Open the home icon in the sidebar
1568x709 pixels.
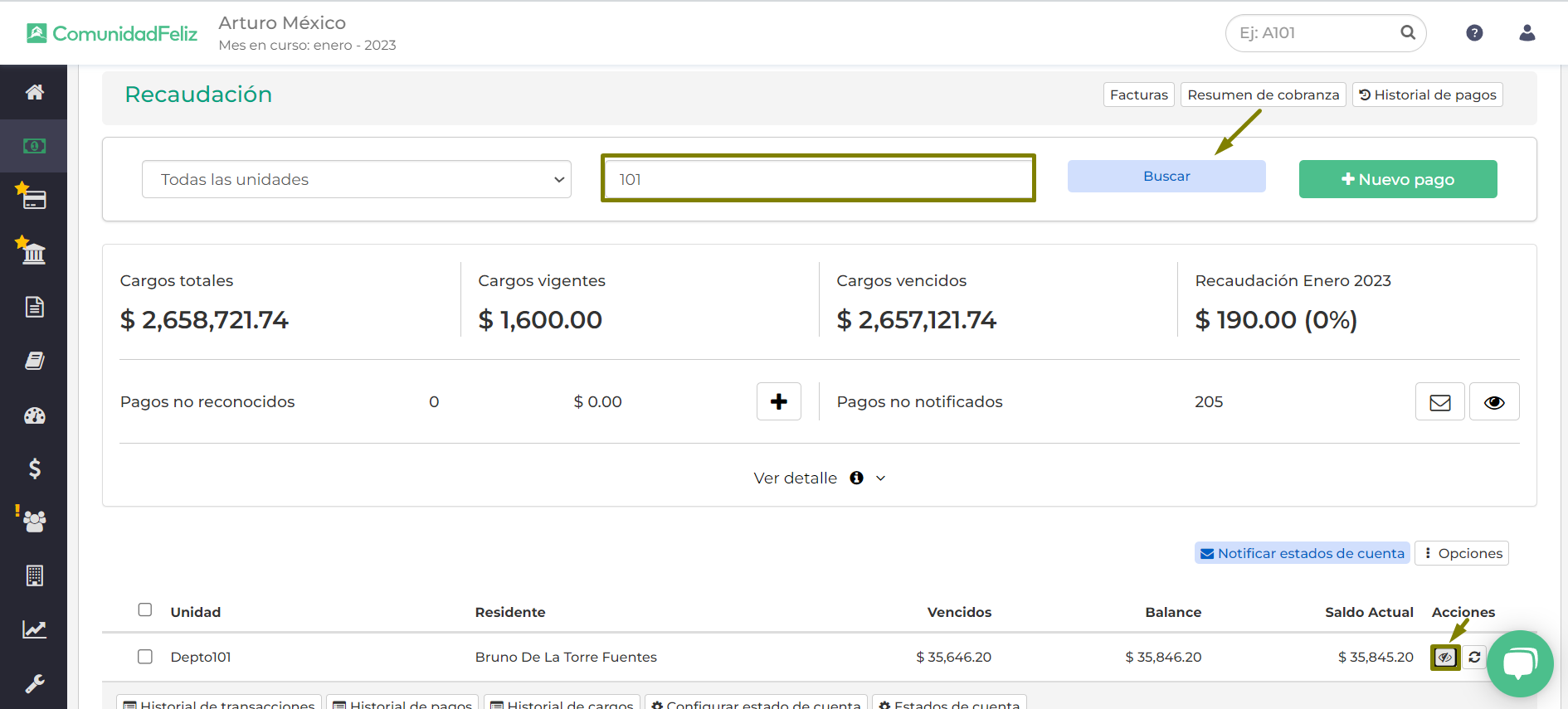(34, 92)
